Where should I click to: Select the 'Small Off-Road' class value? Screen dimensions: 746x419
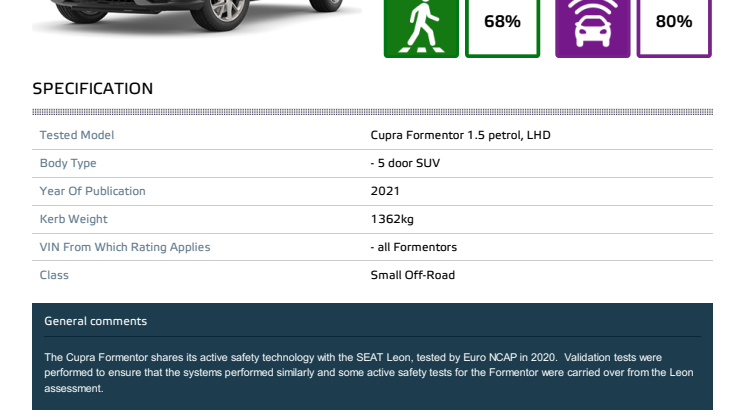click(412, 275)
